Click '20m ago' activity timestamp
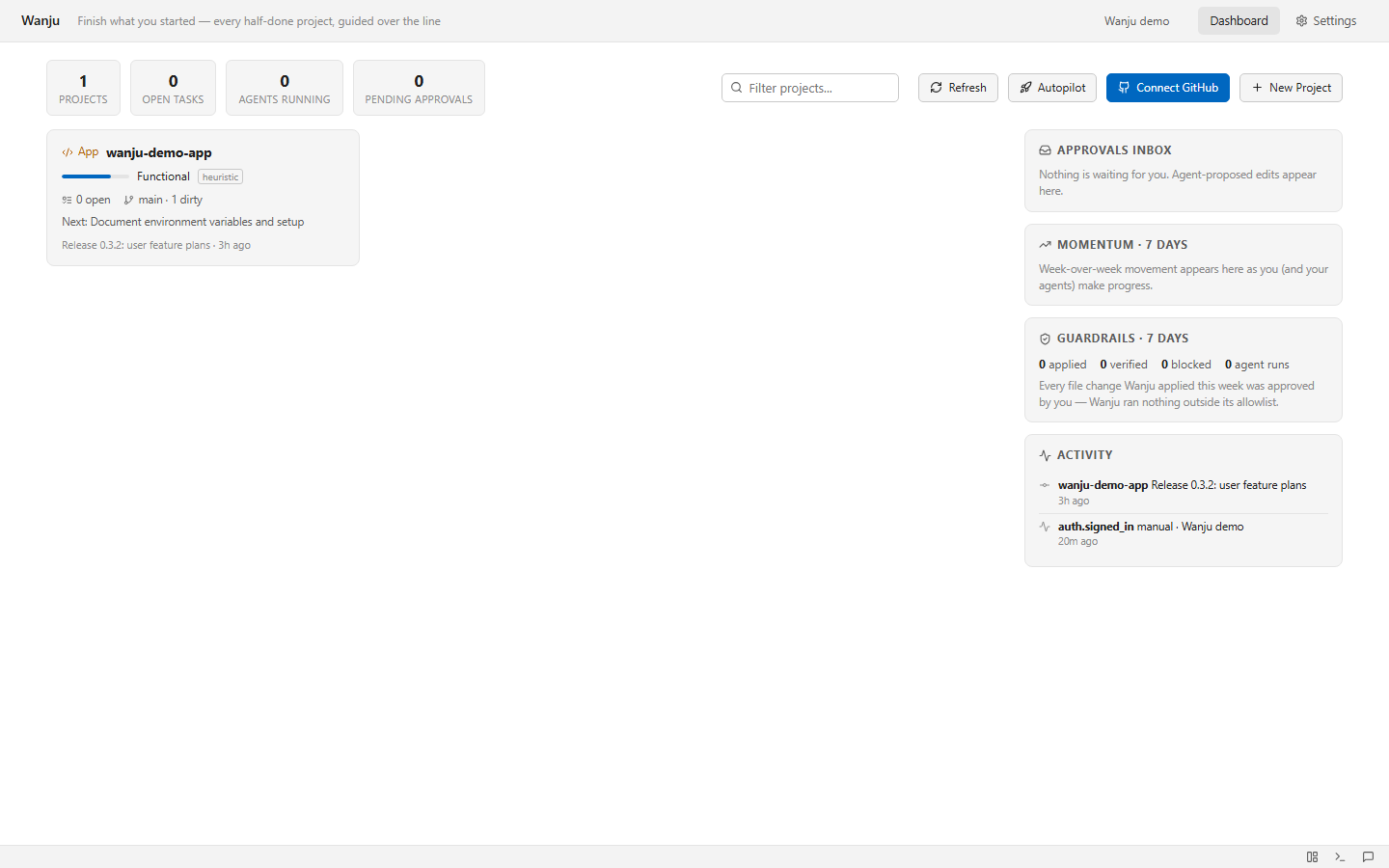Image resolution: width=1389 pixels, height=868 pixels. point(1077,542)
